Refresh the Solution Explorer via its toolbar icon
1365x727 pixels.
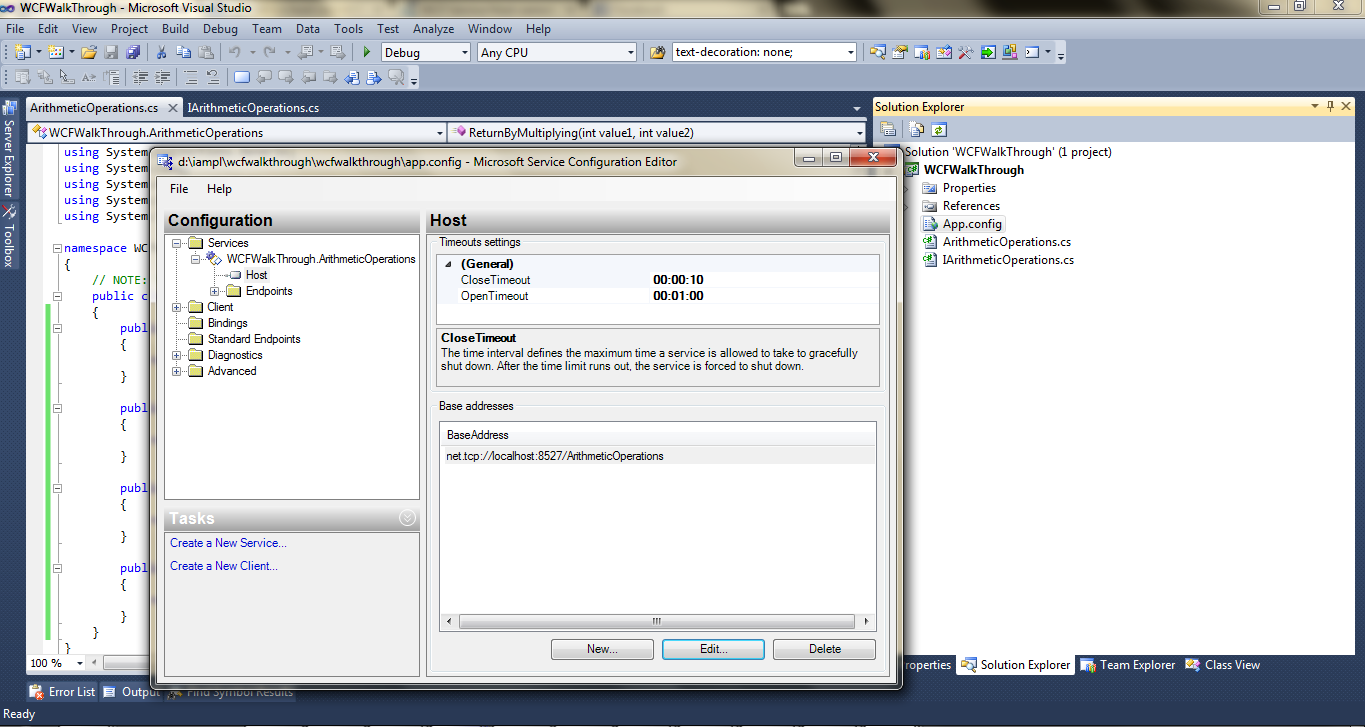click(939, 129)
